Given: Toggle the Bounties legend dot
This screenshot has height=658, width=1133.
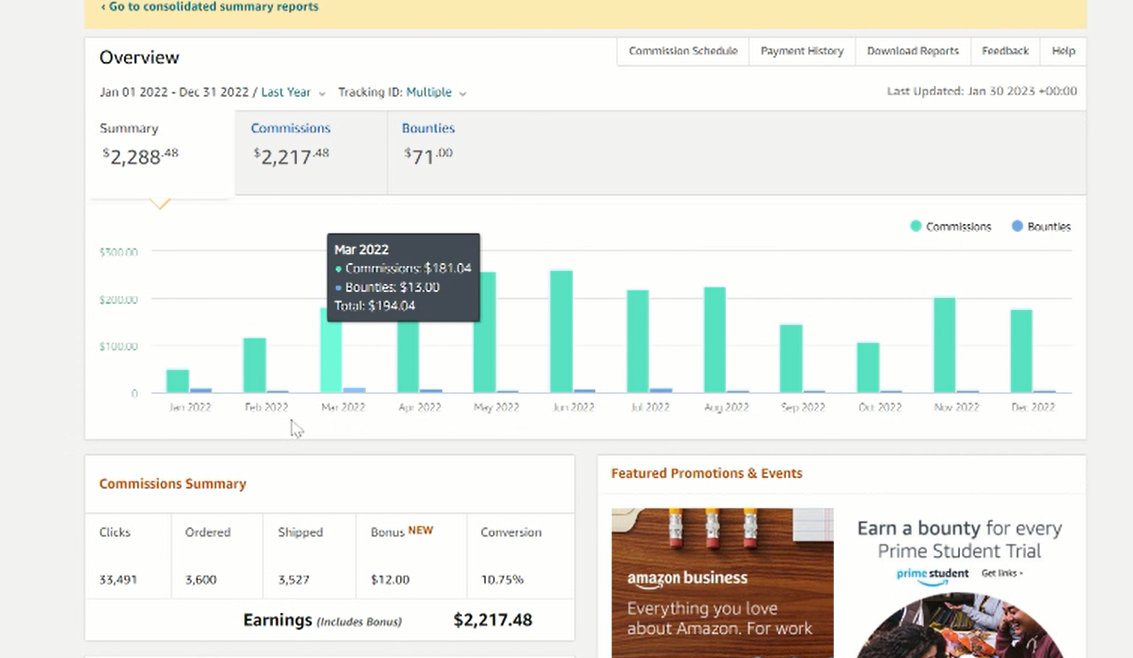Looking at the screenshot, I should point(1017,226).
